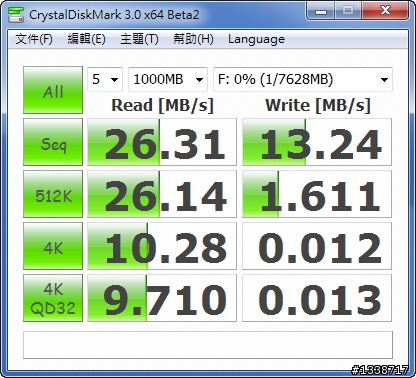Start the 4K QD32 benchmark test

[53, 298]
